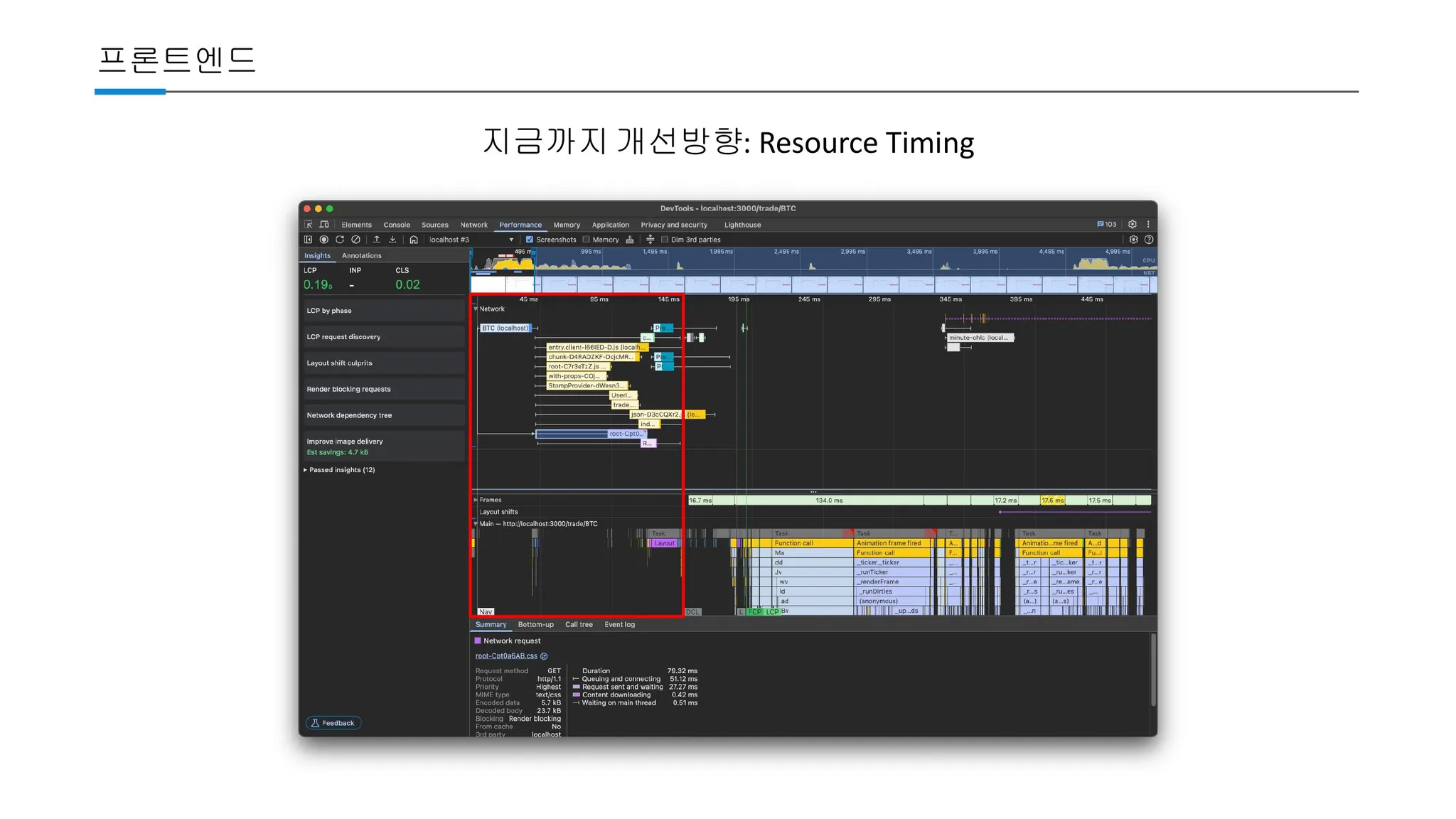Collapse the Main thread track
1456x819 pixels.
point(476,524)
